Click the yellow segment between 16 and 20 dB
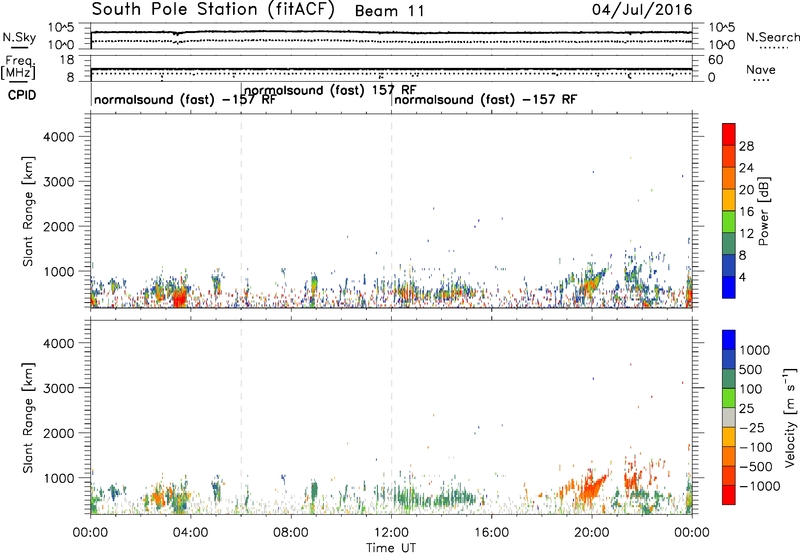Image resolution: width=800 pixels, height=554 pixels. [x=729, y=200]
